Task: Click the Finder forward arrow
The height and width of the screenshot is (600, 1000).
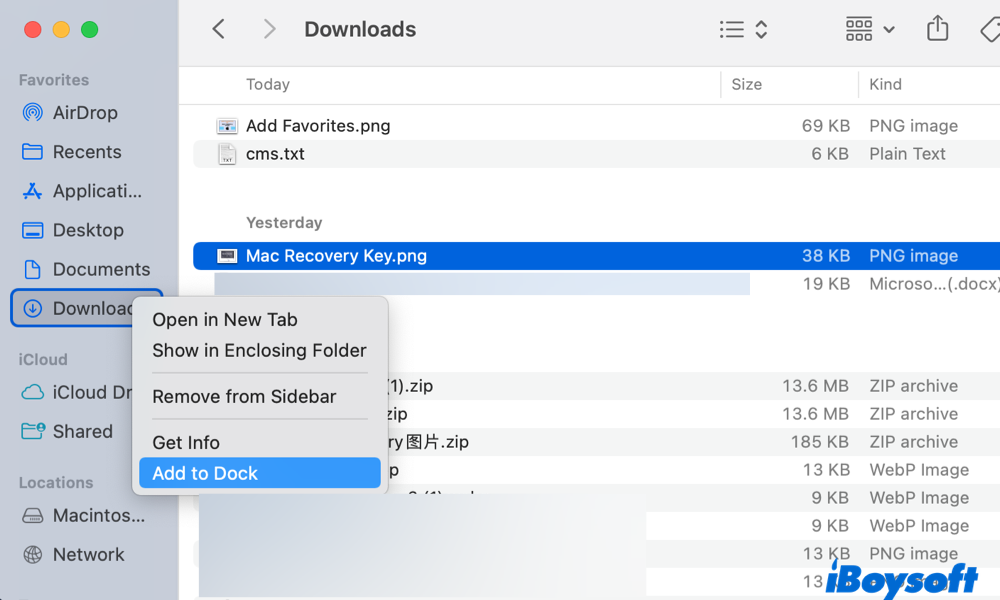Action: [269, 30]
